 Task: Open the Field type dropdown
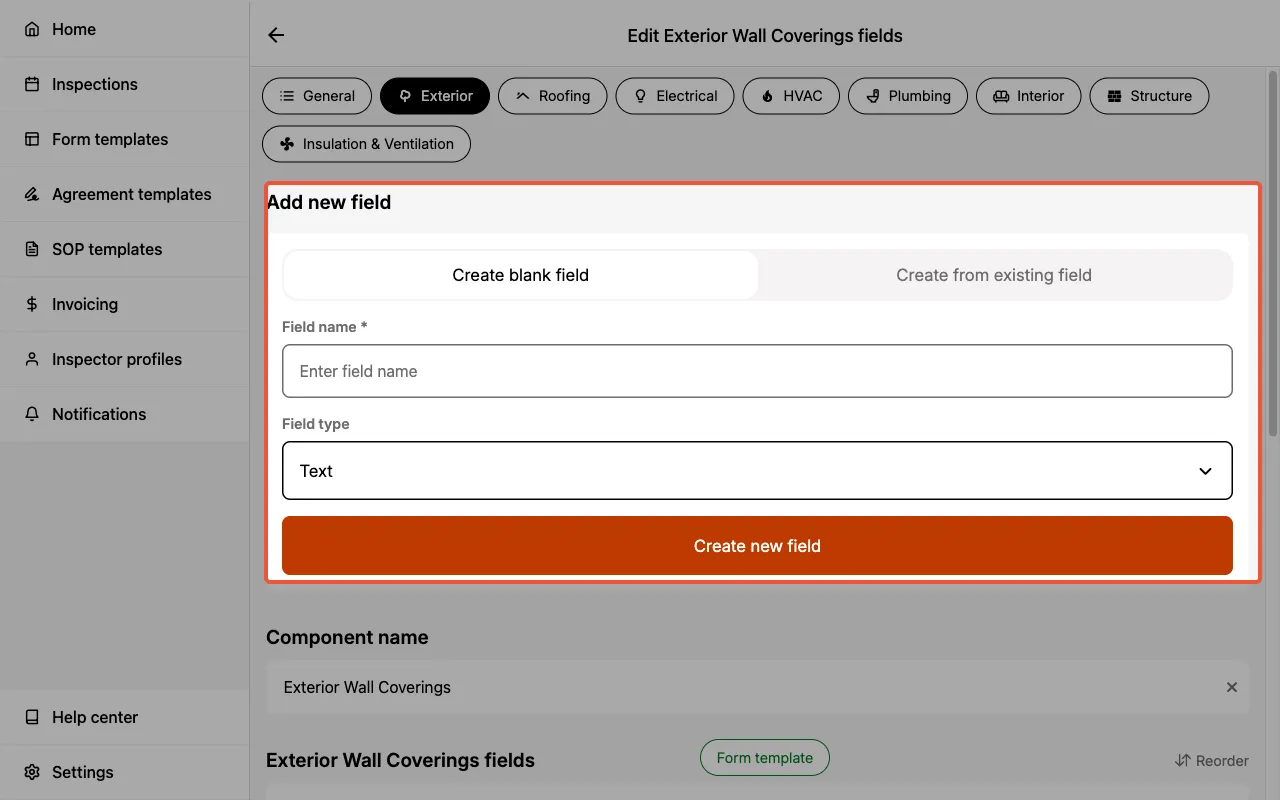(757, 470)
